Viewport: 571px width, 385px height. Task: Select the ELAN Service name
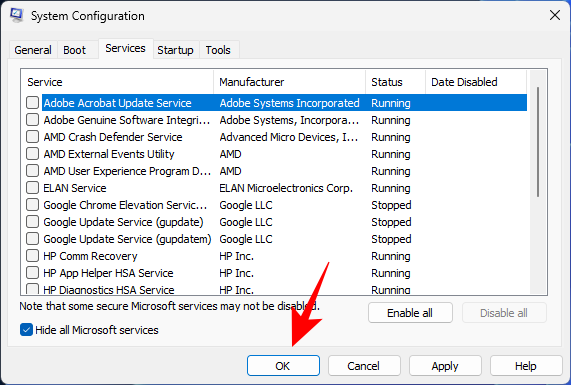tap(75, 188)
